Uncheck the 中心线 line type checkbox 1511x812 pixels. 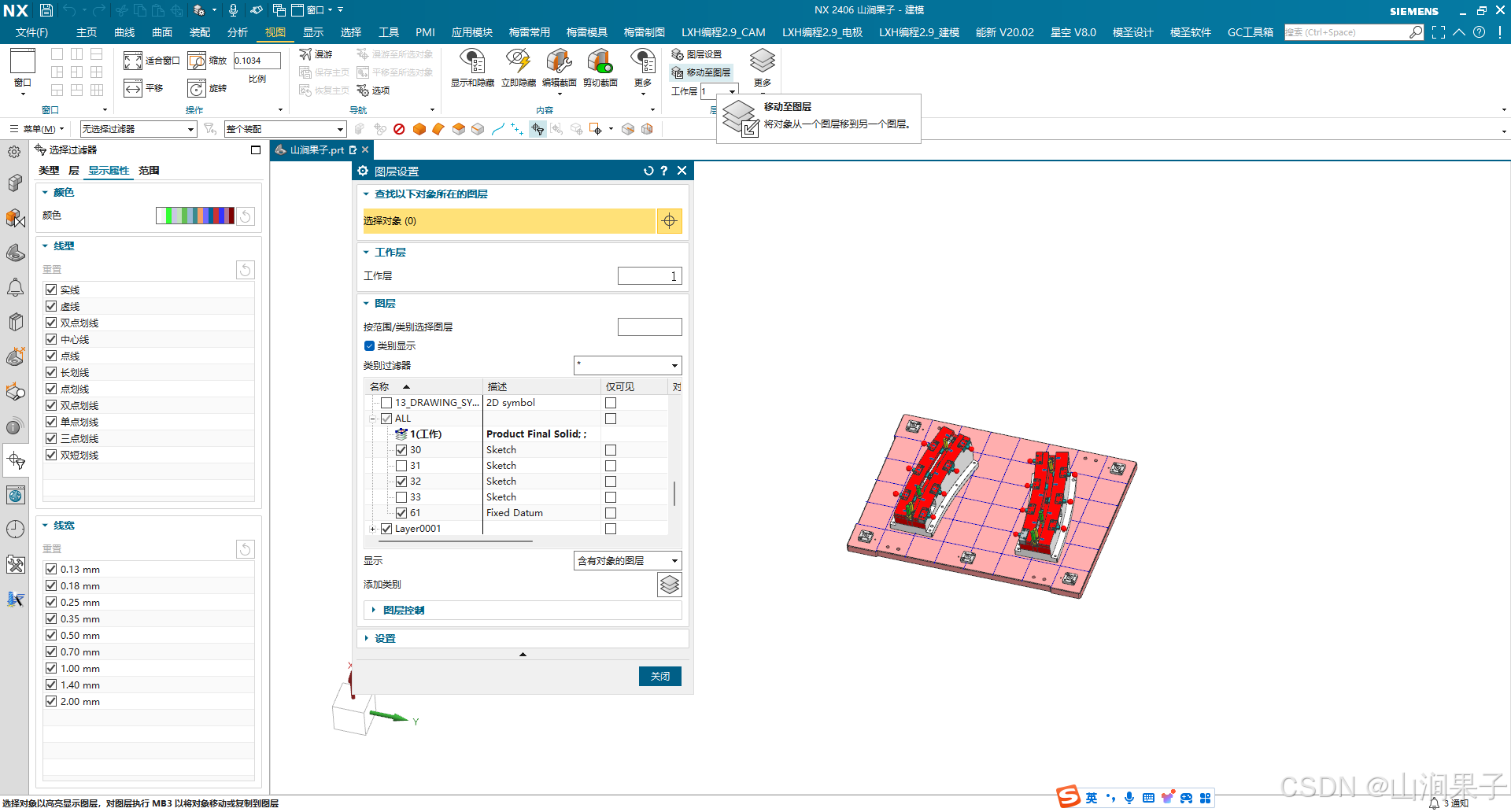coord(51,339)
